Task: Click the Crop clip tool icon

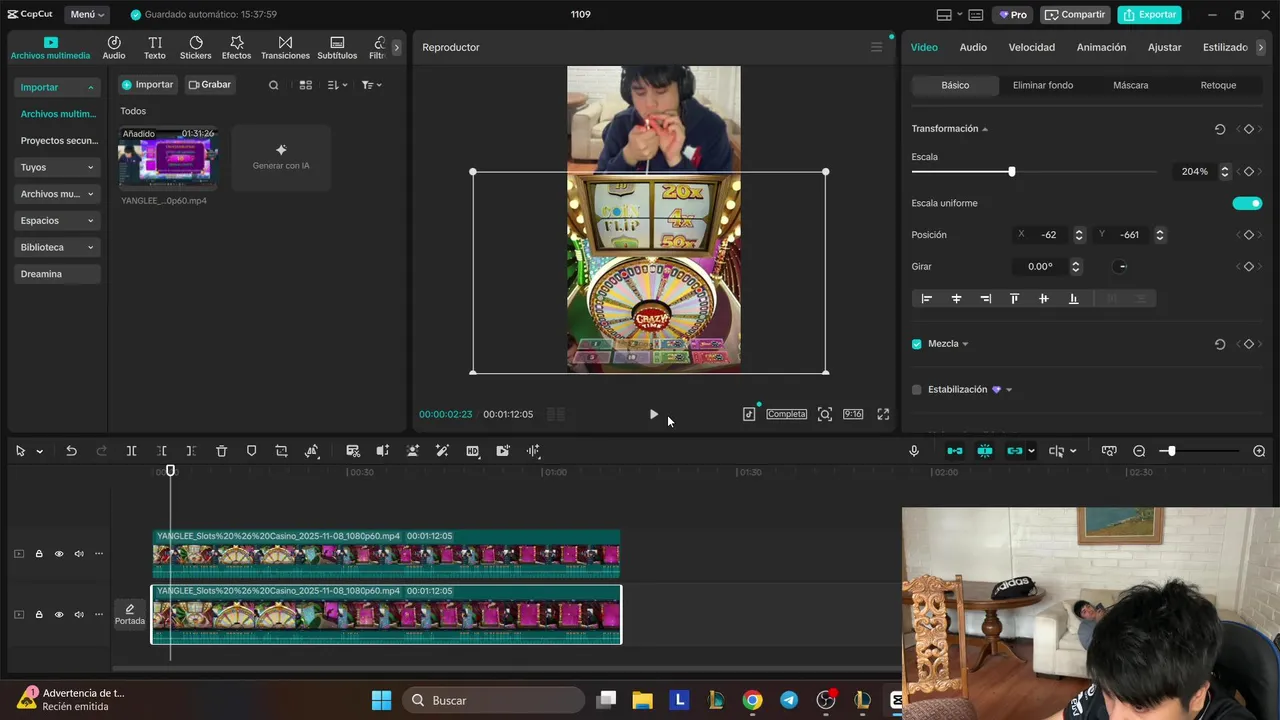Action: pos(281,451)
